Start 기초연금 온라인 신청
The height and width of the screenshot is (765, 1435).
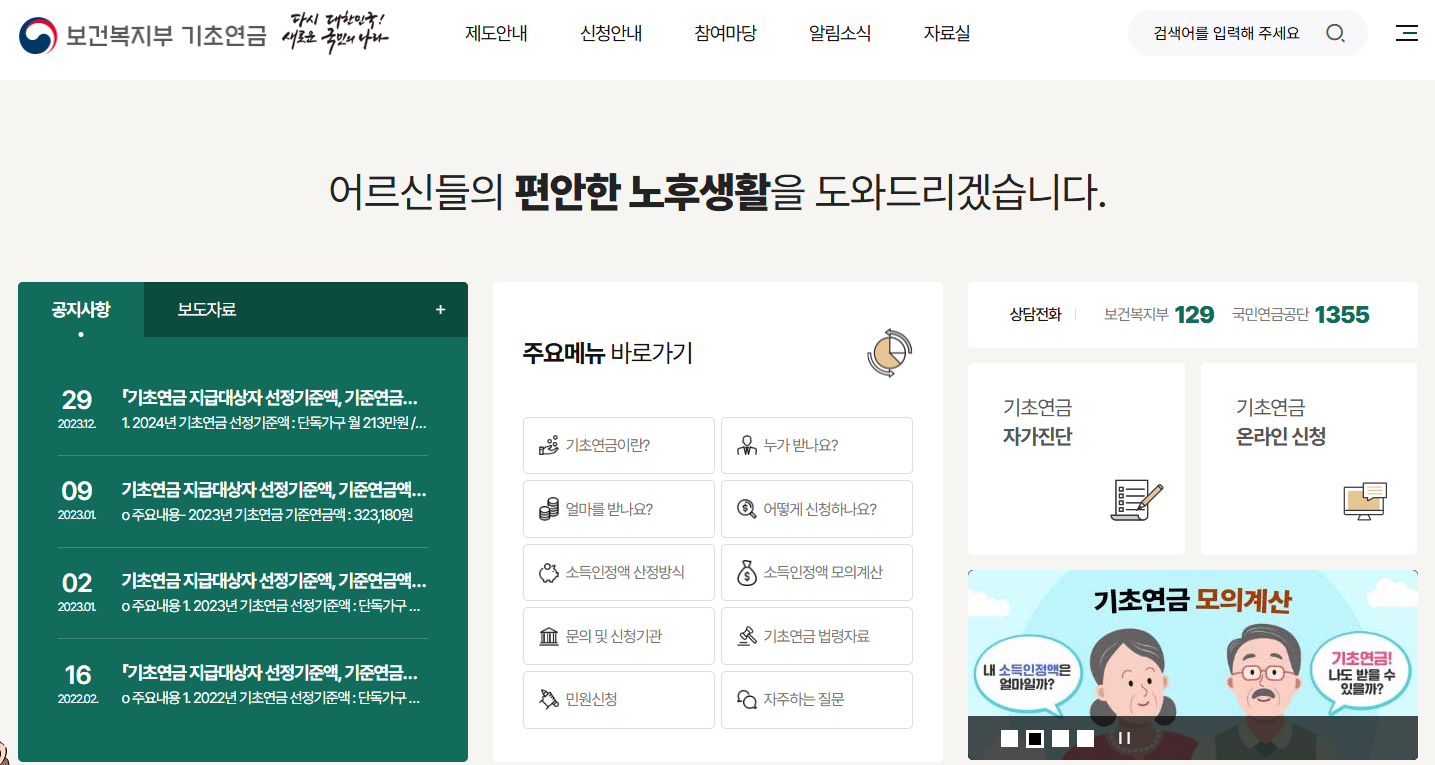(1308, 458)
